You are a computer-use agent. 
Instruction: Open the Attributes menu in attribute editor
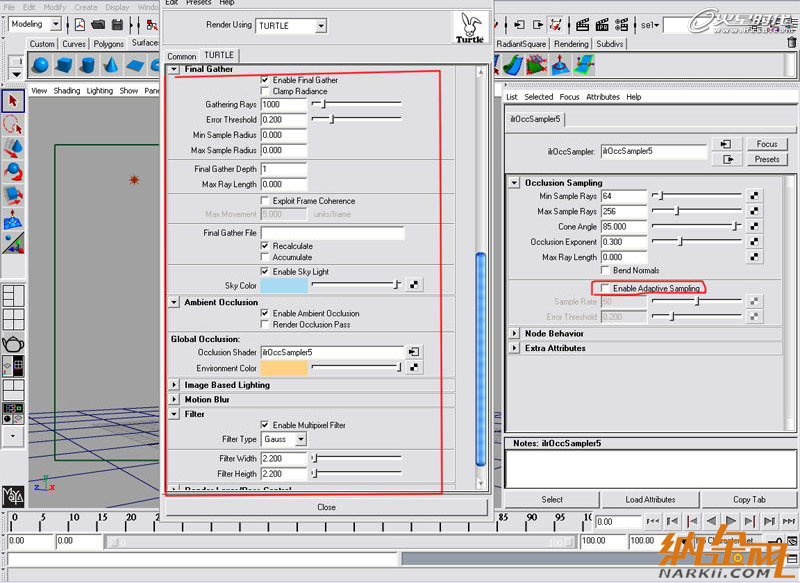(x=602, y=97)
